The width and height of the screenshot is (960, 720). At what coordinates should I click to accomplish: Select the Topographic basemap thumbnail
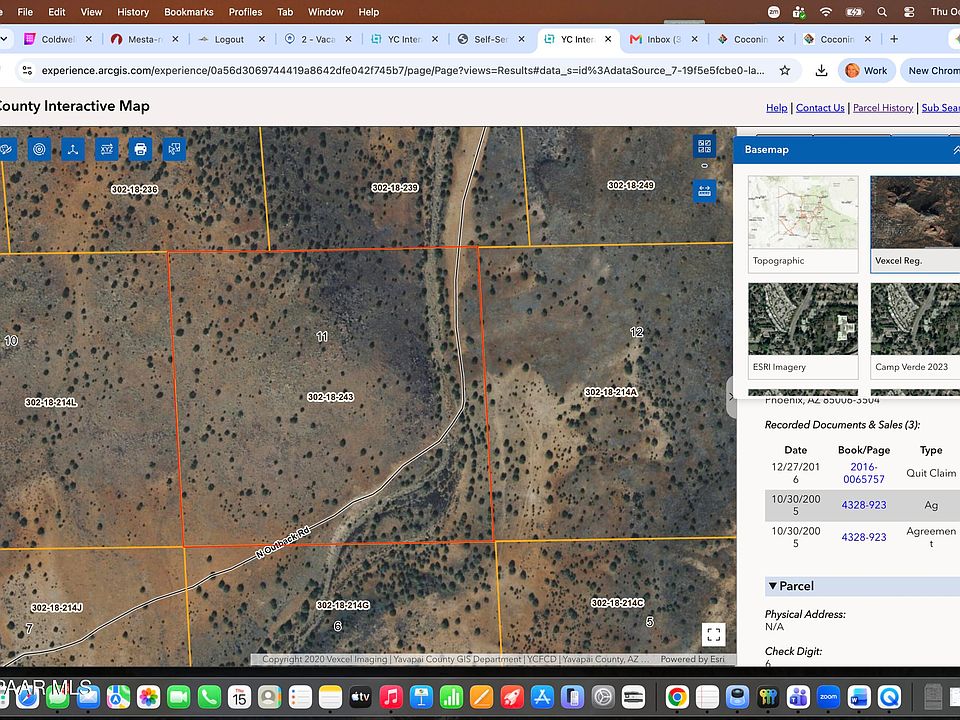click(x=803, y=224)
